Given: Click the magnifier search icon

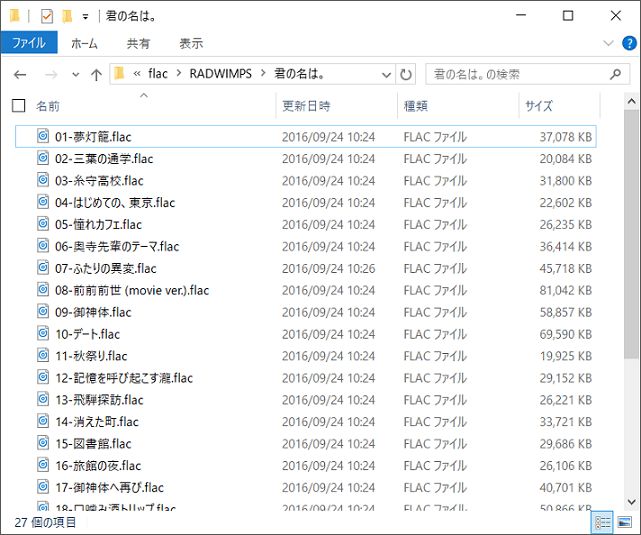Looking at the screenshot, I should (x=615, y=74).
